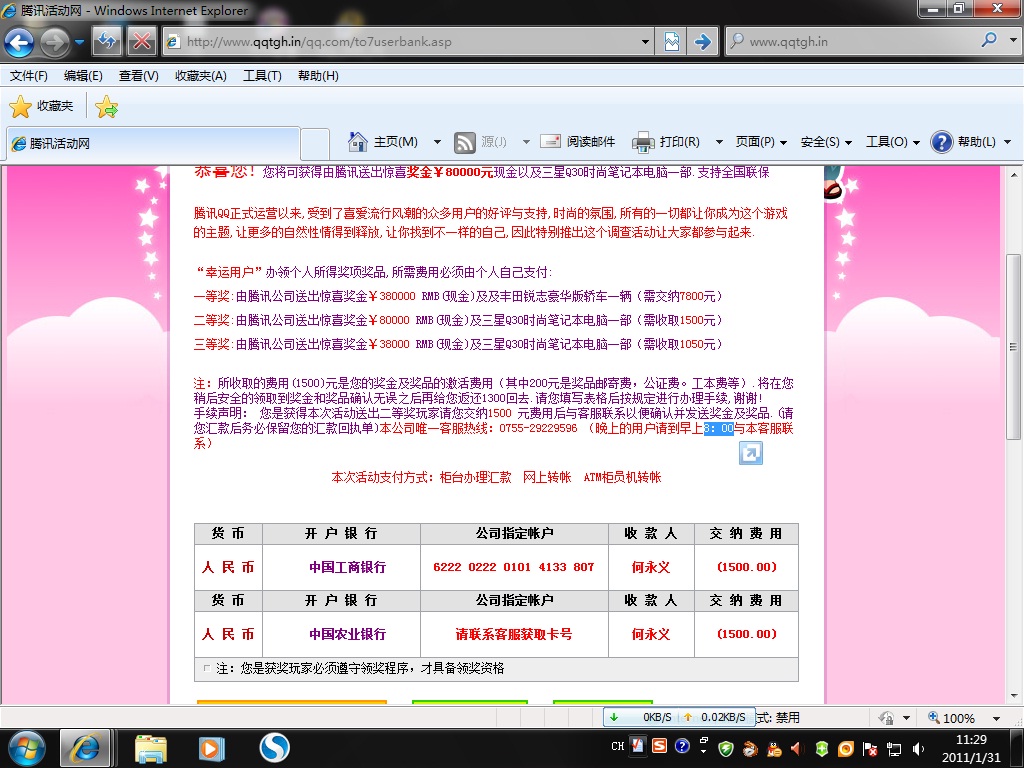Click the Action Center flag tray icon
This screenshot has width=1024, height=768.
point(870,748)
